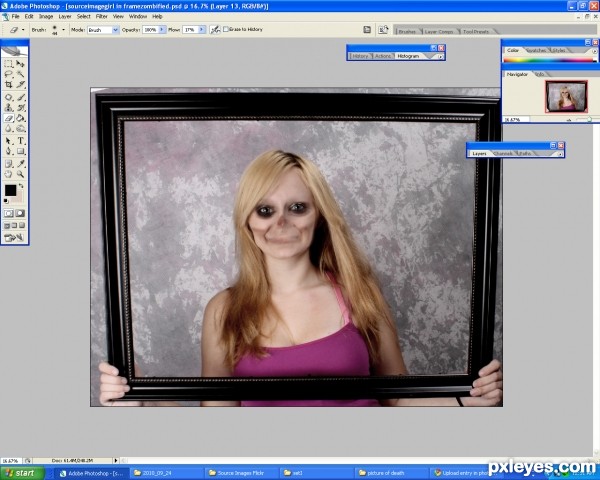The image size is (600, 480).
Task: Open the Layers panel options menu
Action: click(x=560, y=154)
